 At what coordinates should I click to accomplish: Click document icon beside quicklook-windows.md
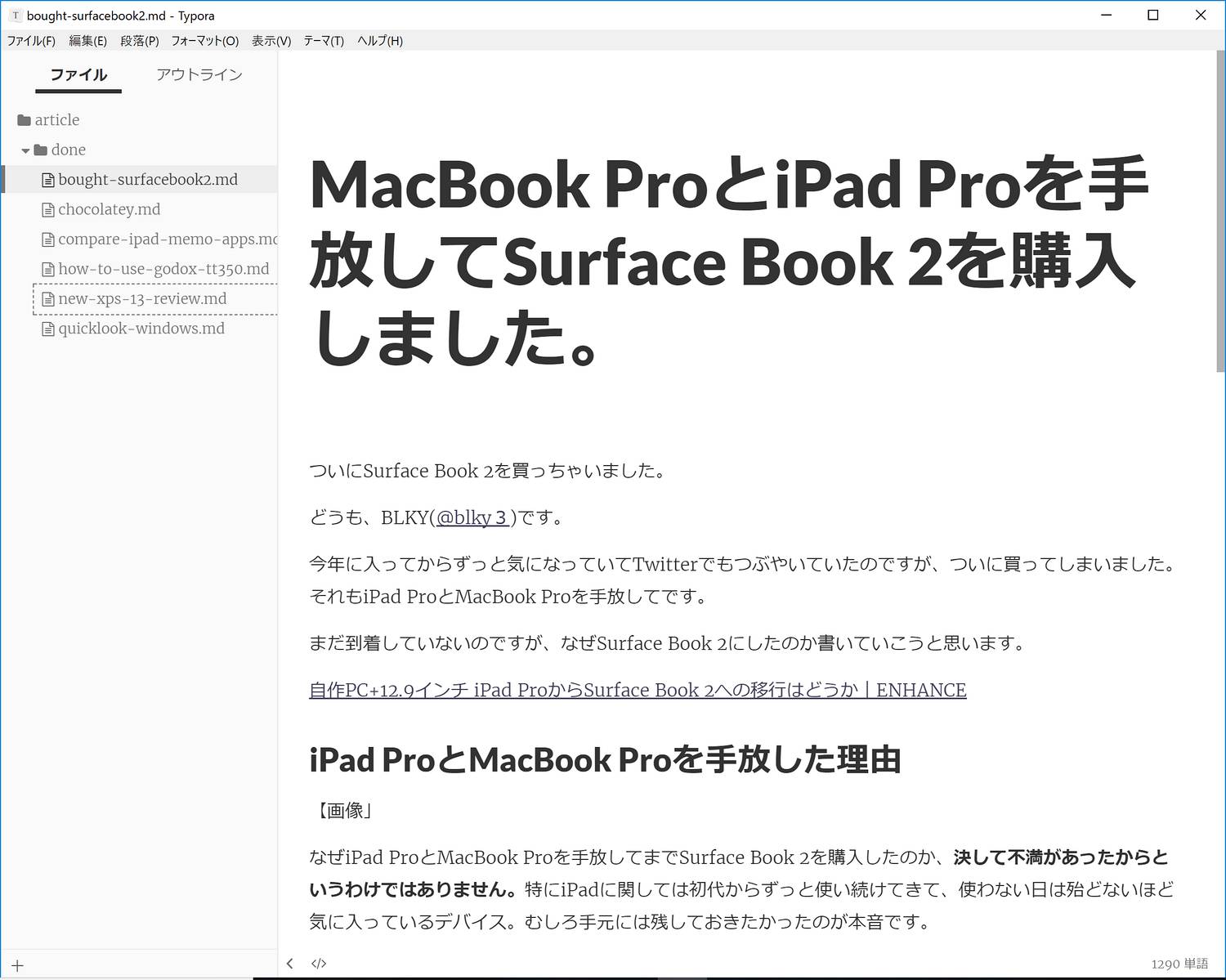(x=48, y=329)
